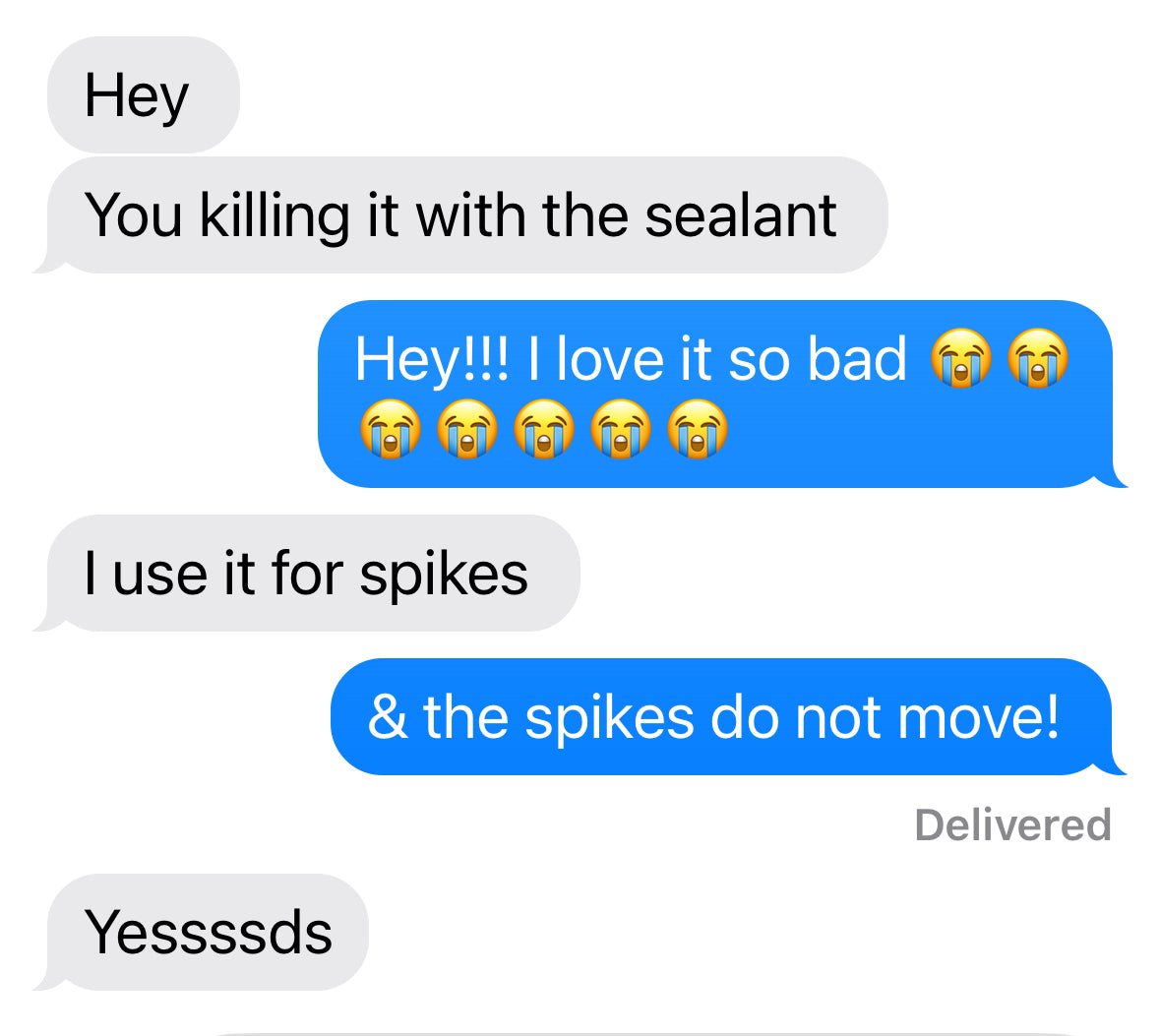
Task: Select the gray "Hey" message bubble
Action: point(143,95)
